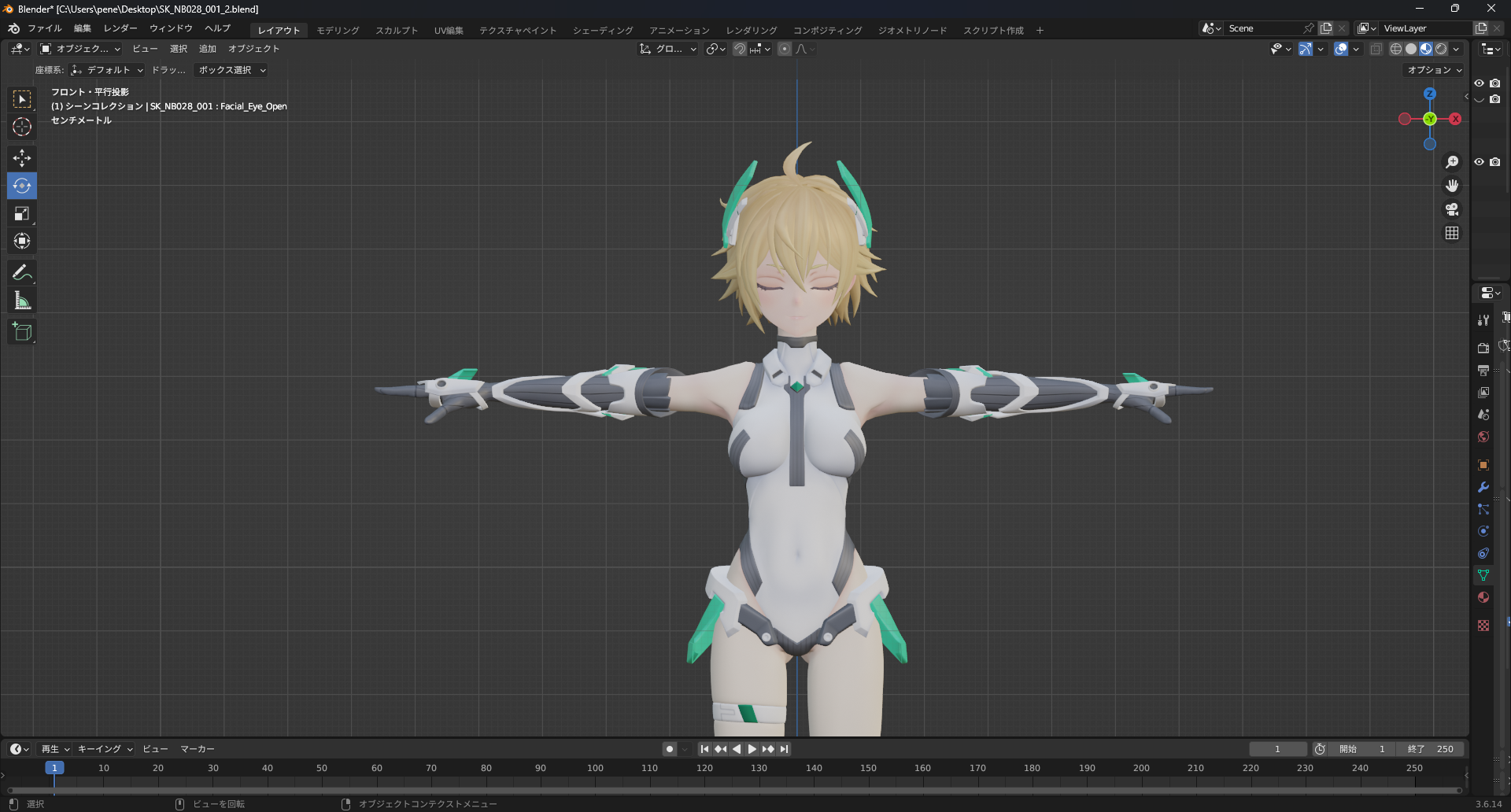The width and height of the screenshot is (1511, 812).
Task: Select the Measure ruler tool
Action: click(22, 301)
